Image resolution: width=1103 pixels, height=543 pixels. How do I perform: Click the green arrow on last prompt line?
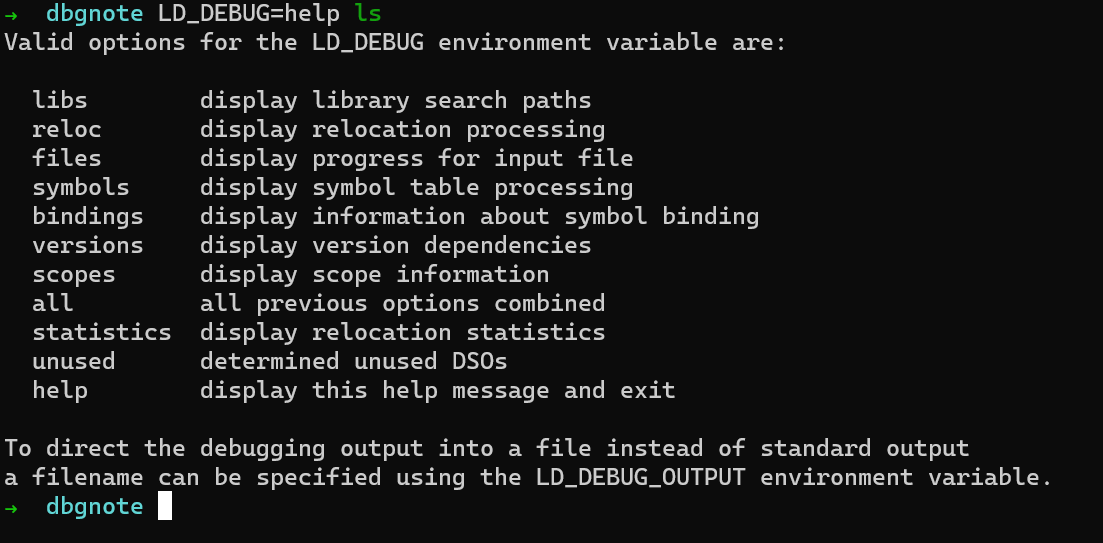pyautogui.click(x=11, y=506)
